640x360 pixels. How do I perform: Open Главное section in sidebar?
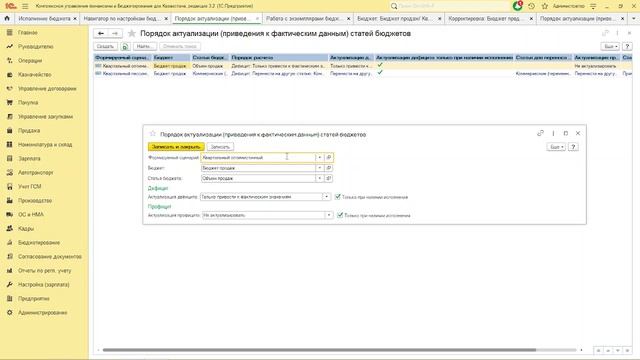tap(27, 32)
